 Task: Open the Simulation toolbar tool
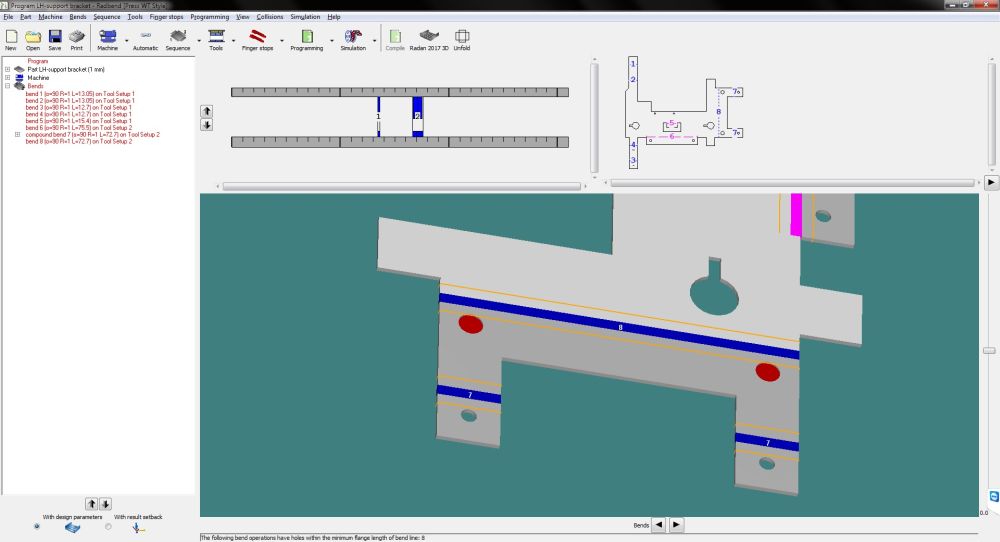(x=353, y=37)
